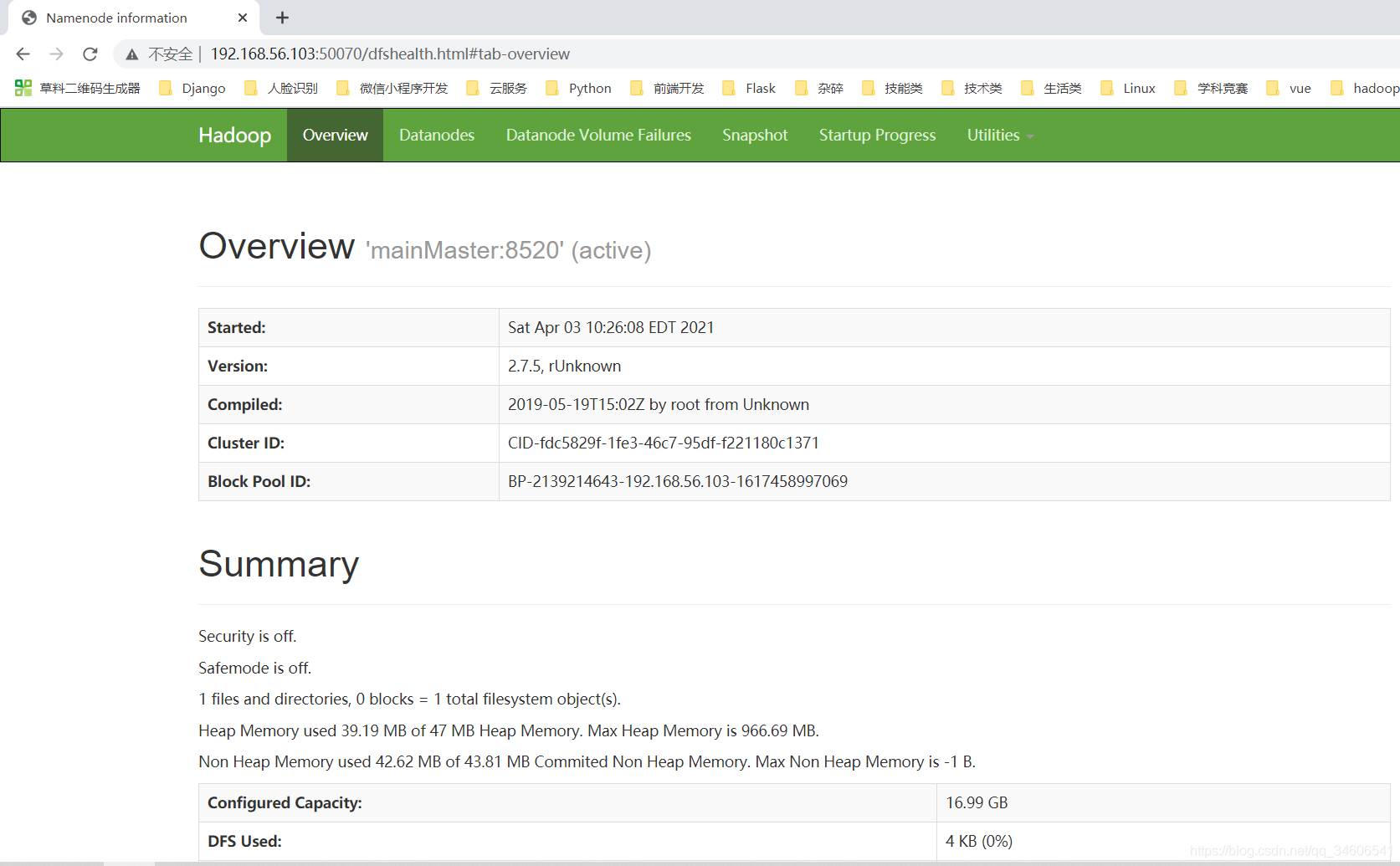Click the browser back arrow
Image resolution: width=1400 pixels, height=866 pixels.
(23, 54)
